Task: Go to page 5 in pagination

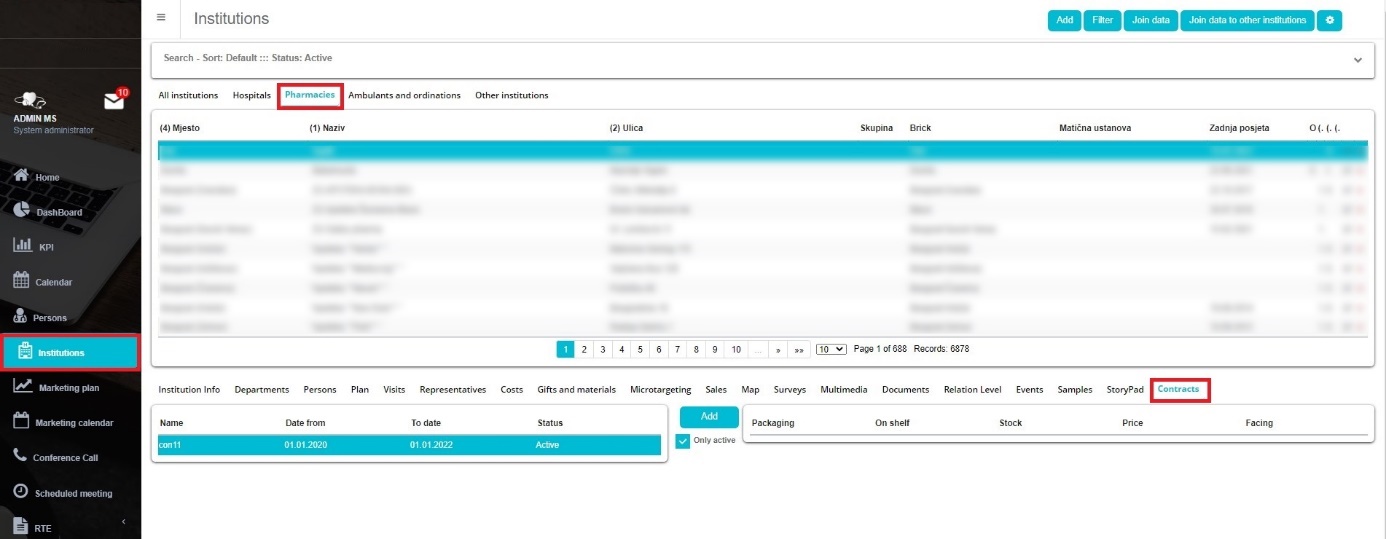Action: click(x=640, y=349)
